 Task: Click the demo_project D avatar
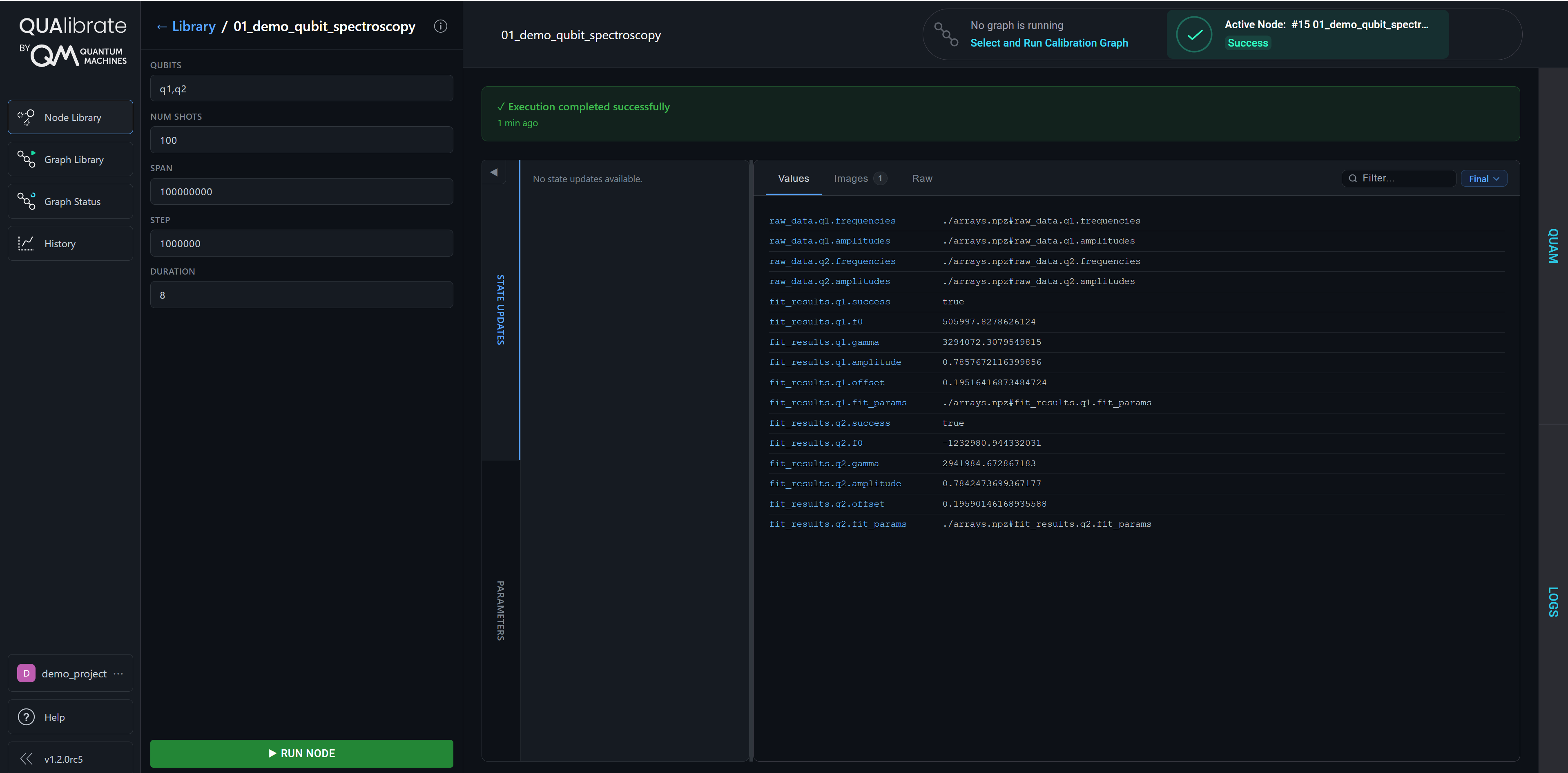(x=26, y=673)
